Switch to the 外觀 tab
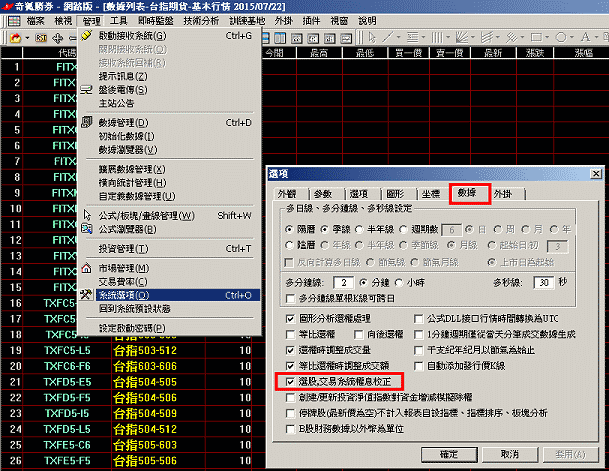This screenshot has height=471, width=609. pyautogui.click(x=287, y=192)
